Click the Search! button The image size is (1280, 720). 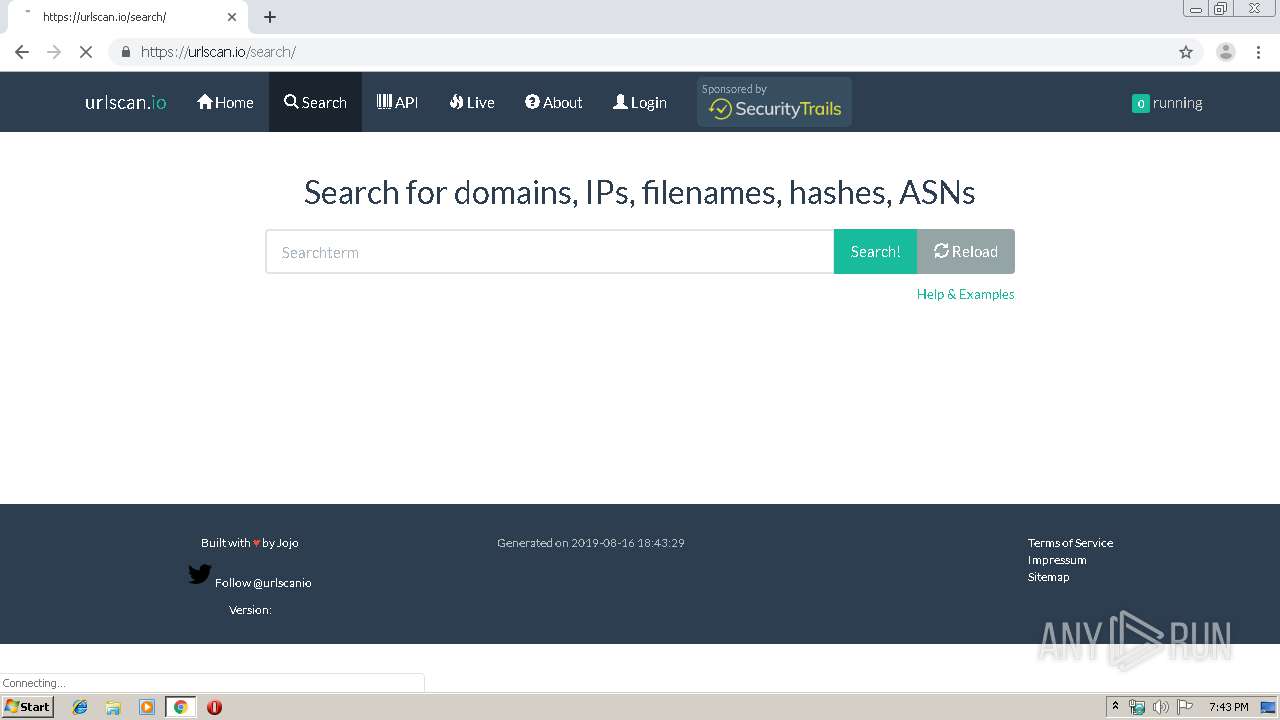point(875,252)
